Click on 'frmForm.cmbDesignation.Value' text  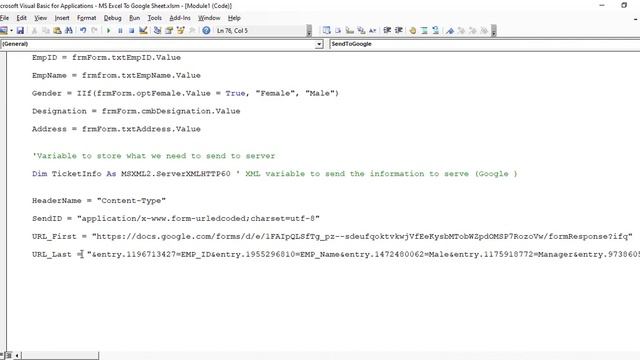coord(171,111)
